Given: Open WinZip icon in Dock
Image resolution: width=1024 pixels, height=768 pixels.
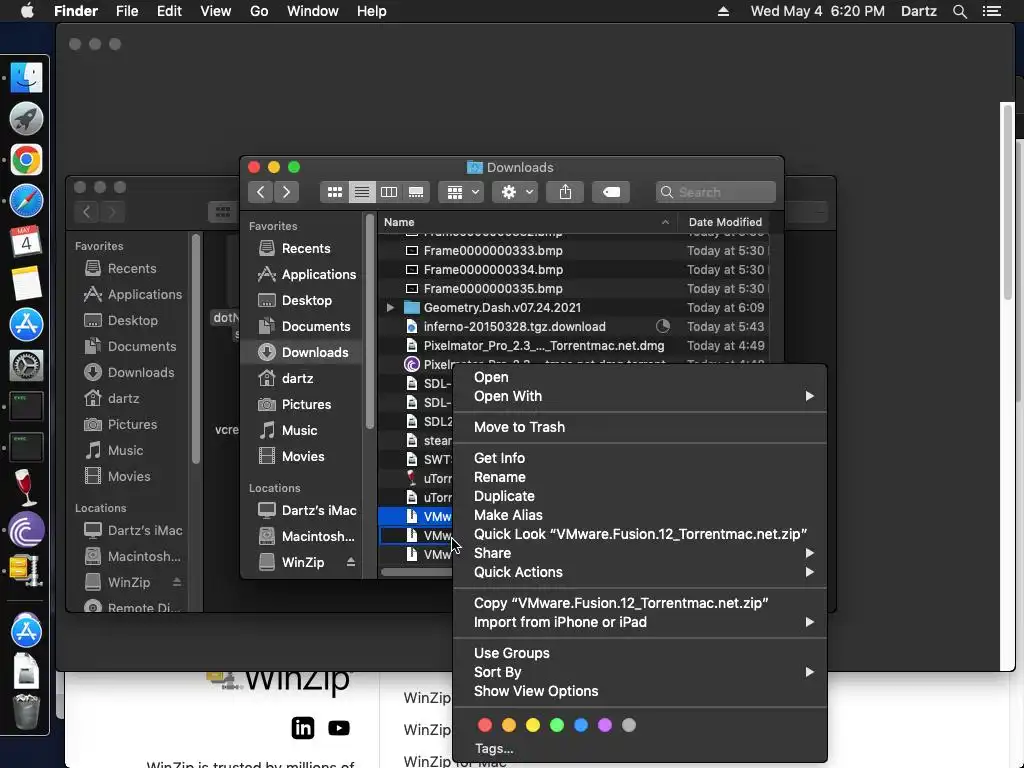Looking at the screenshot, I should click(x=26, y=570).
